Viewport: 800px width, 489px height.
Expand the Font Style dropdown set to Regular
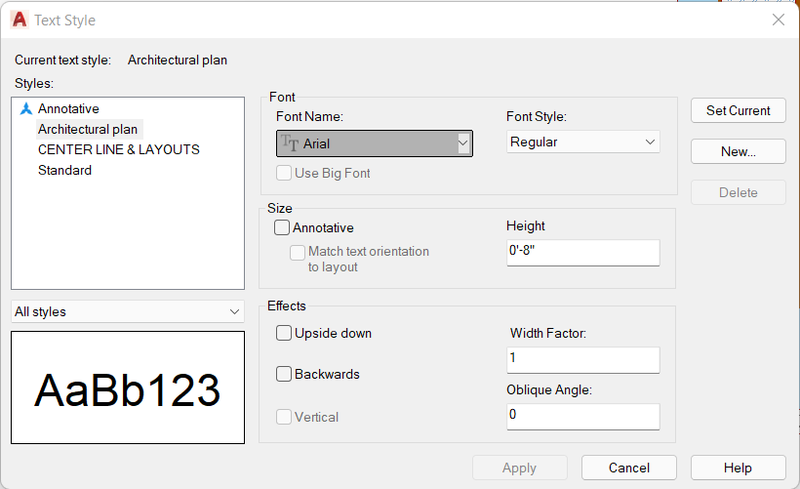[x=583, y=142]
